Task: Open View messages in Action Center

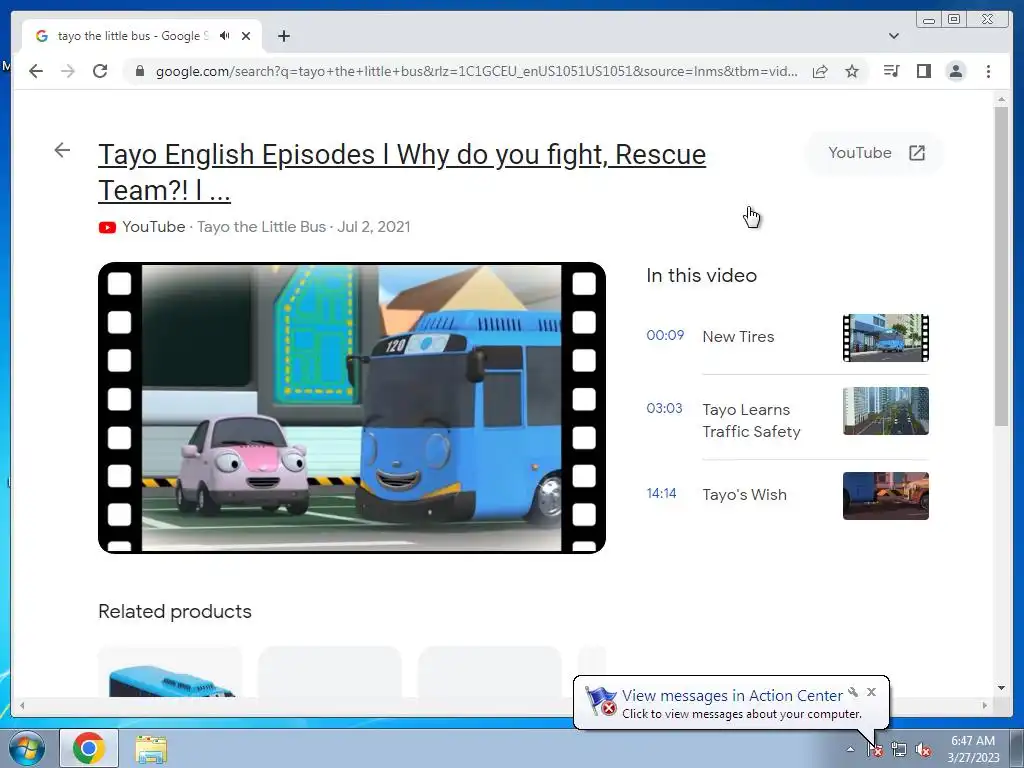Action: [x=732, y=696]
